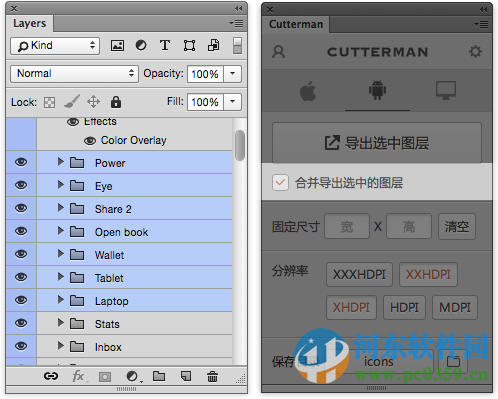Select the Layers panel tab
Viewport: 498px width, 399px height.
[x=30, y=24]
